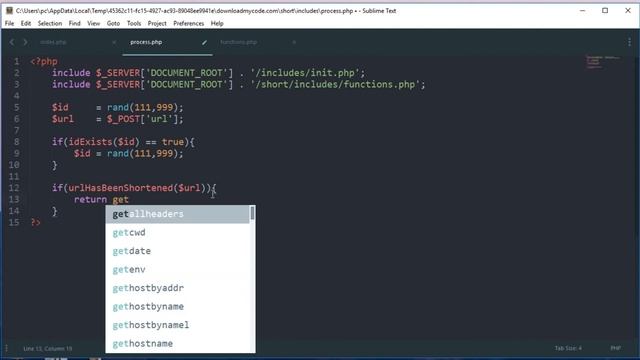Choose gethostbyname from autocomplete list
Viewport: 640px width, 360px height.
(x=178, y=306)
